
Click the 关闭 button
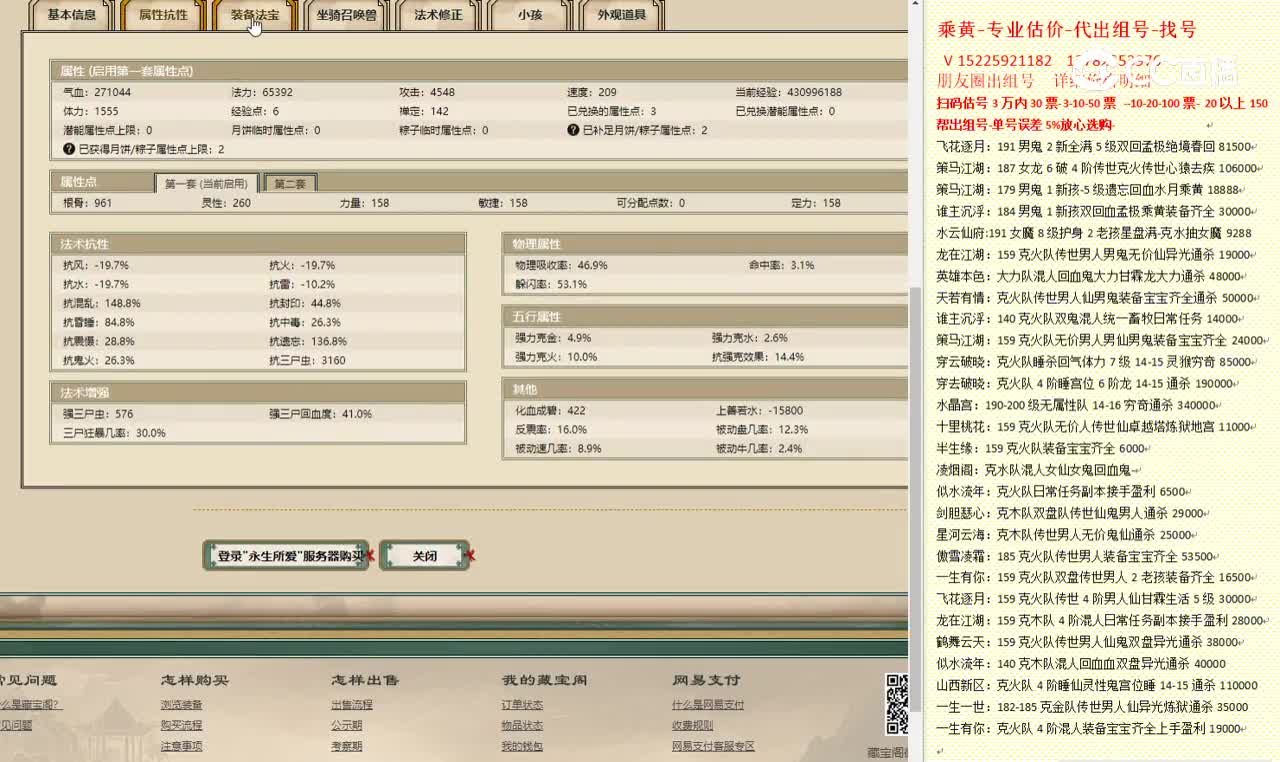tap(425, 556)
